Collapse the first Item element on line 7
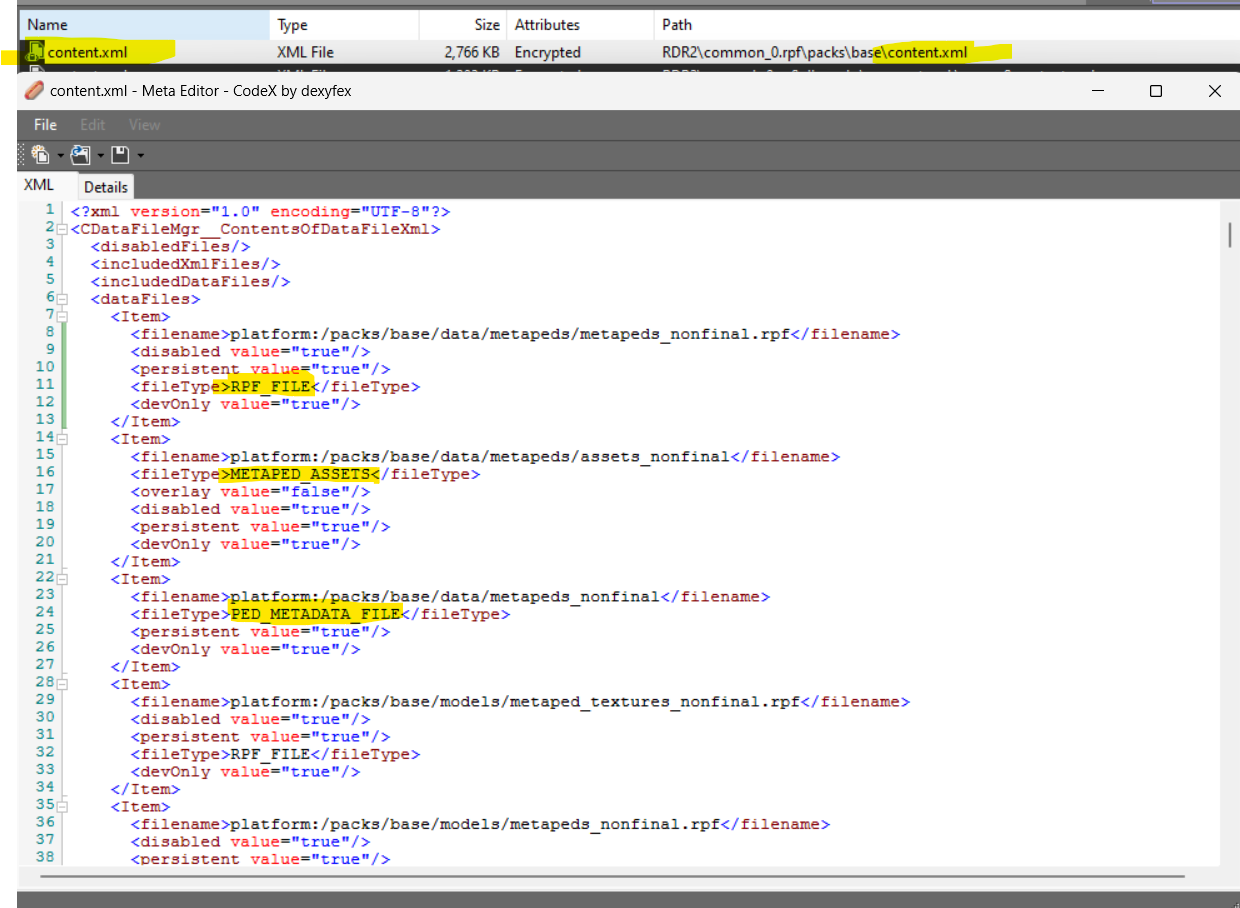The image size is (1240, 908). tap(62, 316)
